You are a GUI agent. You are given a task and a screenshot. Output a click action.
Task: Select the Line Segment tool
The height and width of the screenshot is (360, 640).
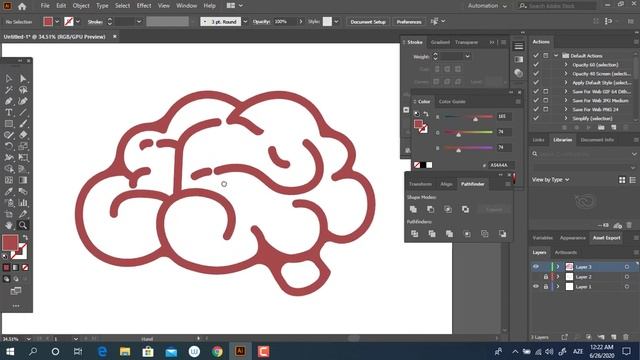coord(23,113)
